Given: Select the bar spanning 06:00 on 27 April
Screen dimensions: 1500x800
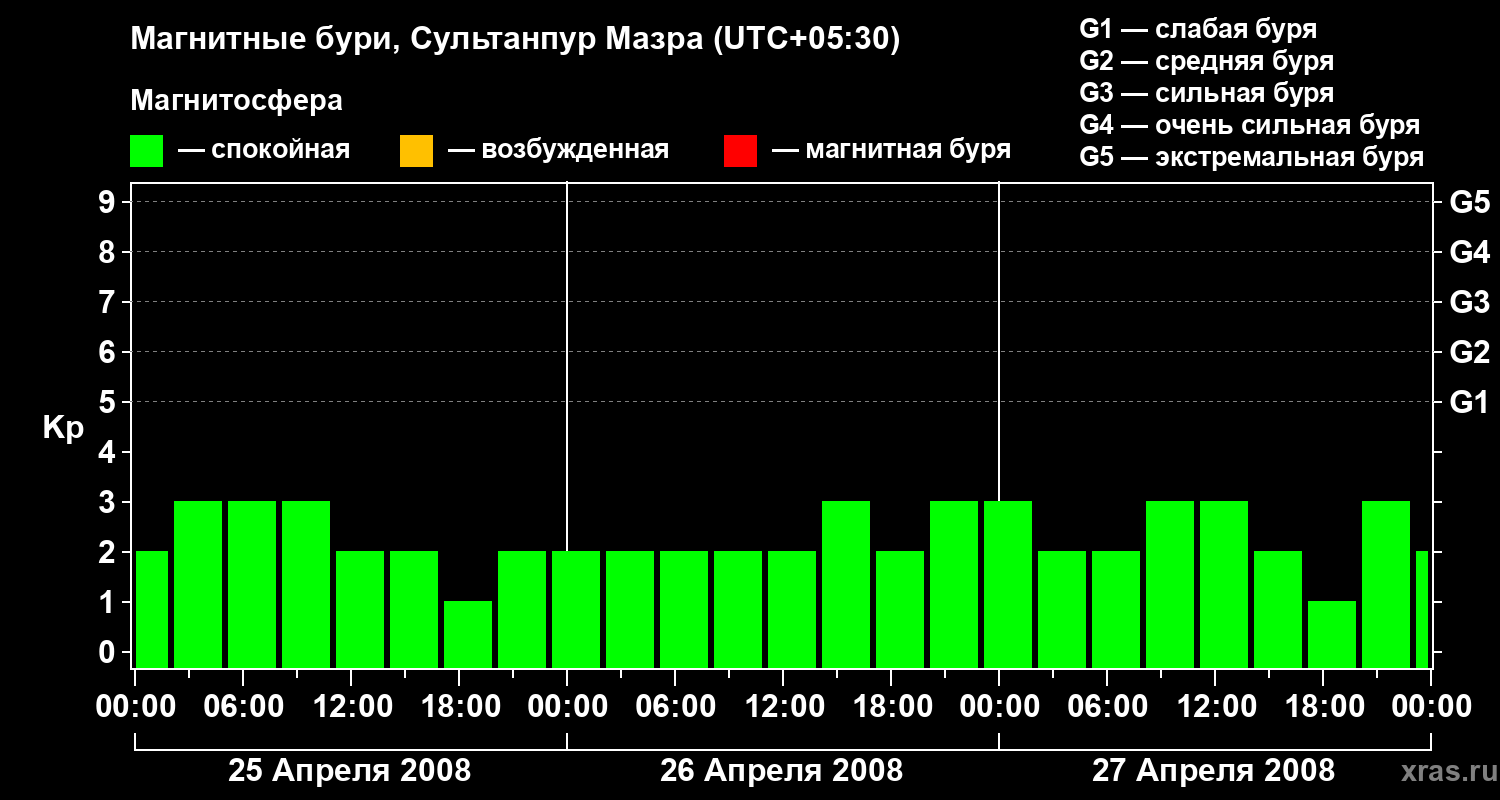Looking at the screenshot, I should 1116,609.
